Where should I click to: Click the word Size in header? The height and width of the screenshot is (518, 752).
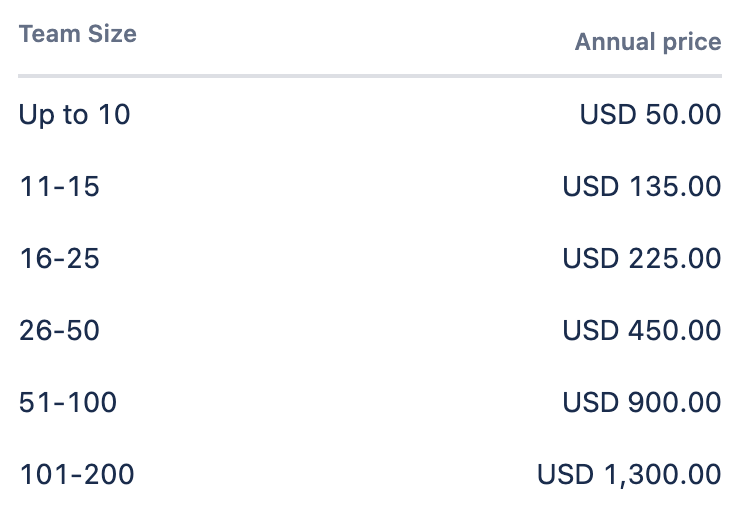click(112, 34)
